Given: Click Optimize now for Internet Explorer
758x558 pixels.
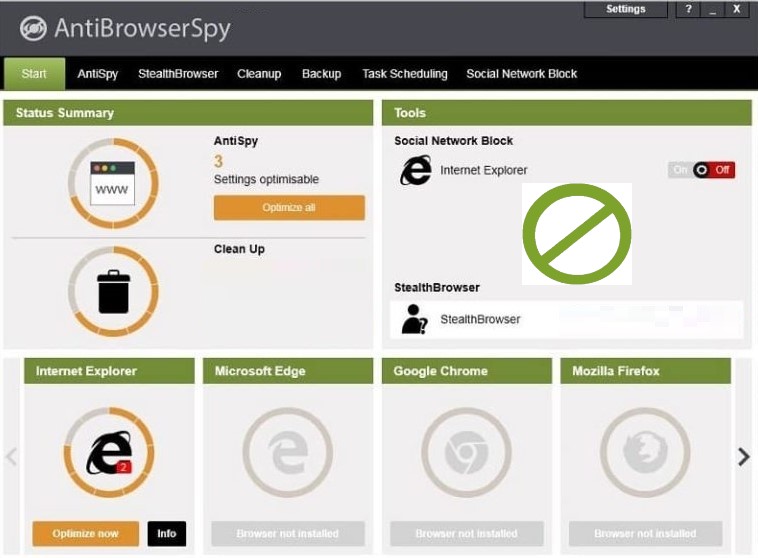Looking at the screenshot, I should [x=86, y=534].
